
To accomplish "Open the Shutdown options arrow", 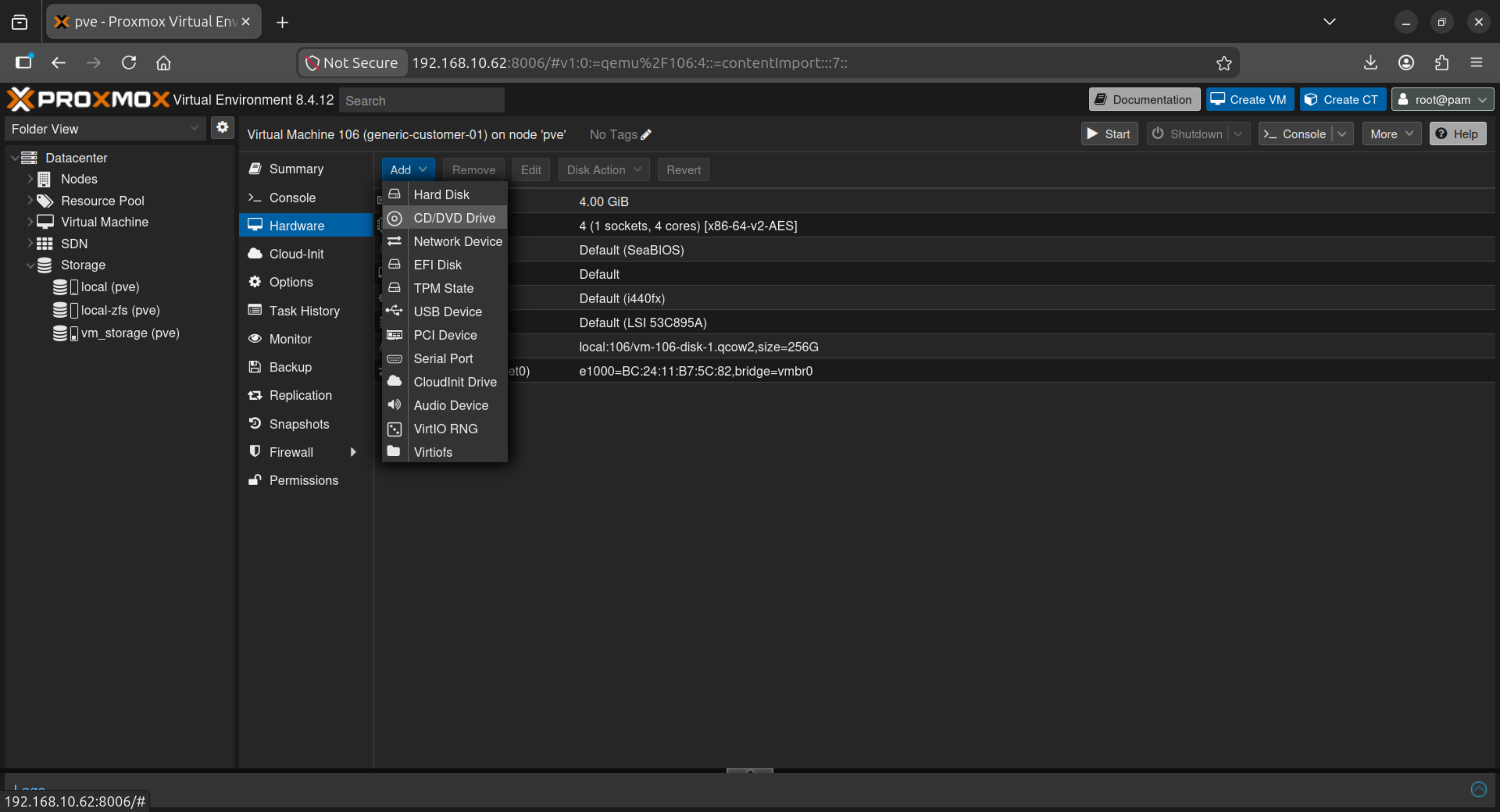I will (x=1239, y=134).
